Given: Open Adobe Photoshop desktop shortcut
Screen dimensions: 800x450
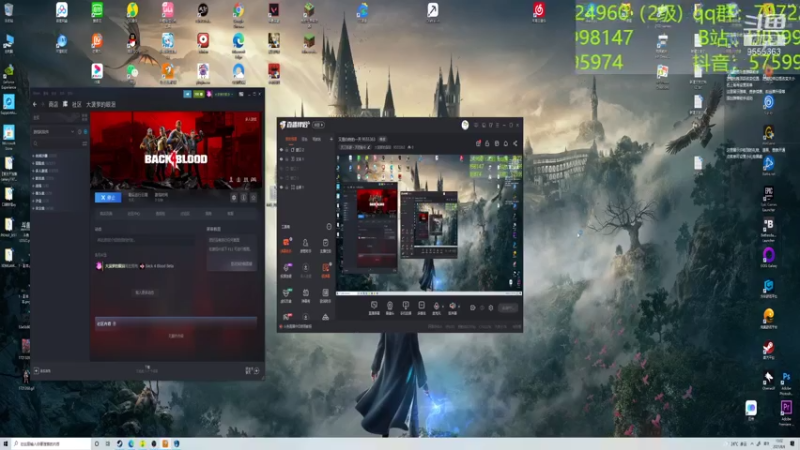Looking at the screenshot, I should coord(786,383).
